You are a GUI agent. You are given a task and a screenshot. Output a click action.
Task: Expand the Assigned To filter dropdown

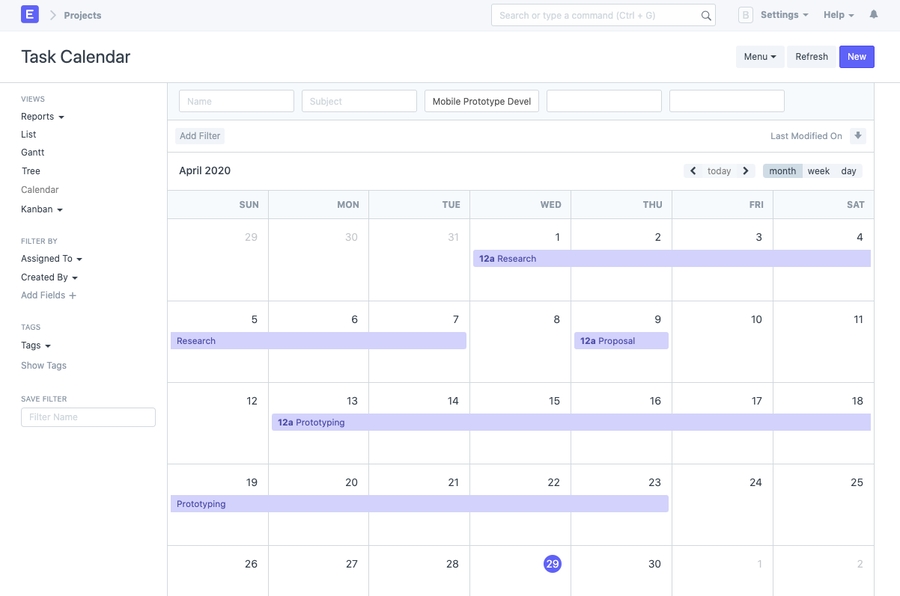point(51,259)
